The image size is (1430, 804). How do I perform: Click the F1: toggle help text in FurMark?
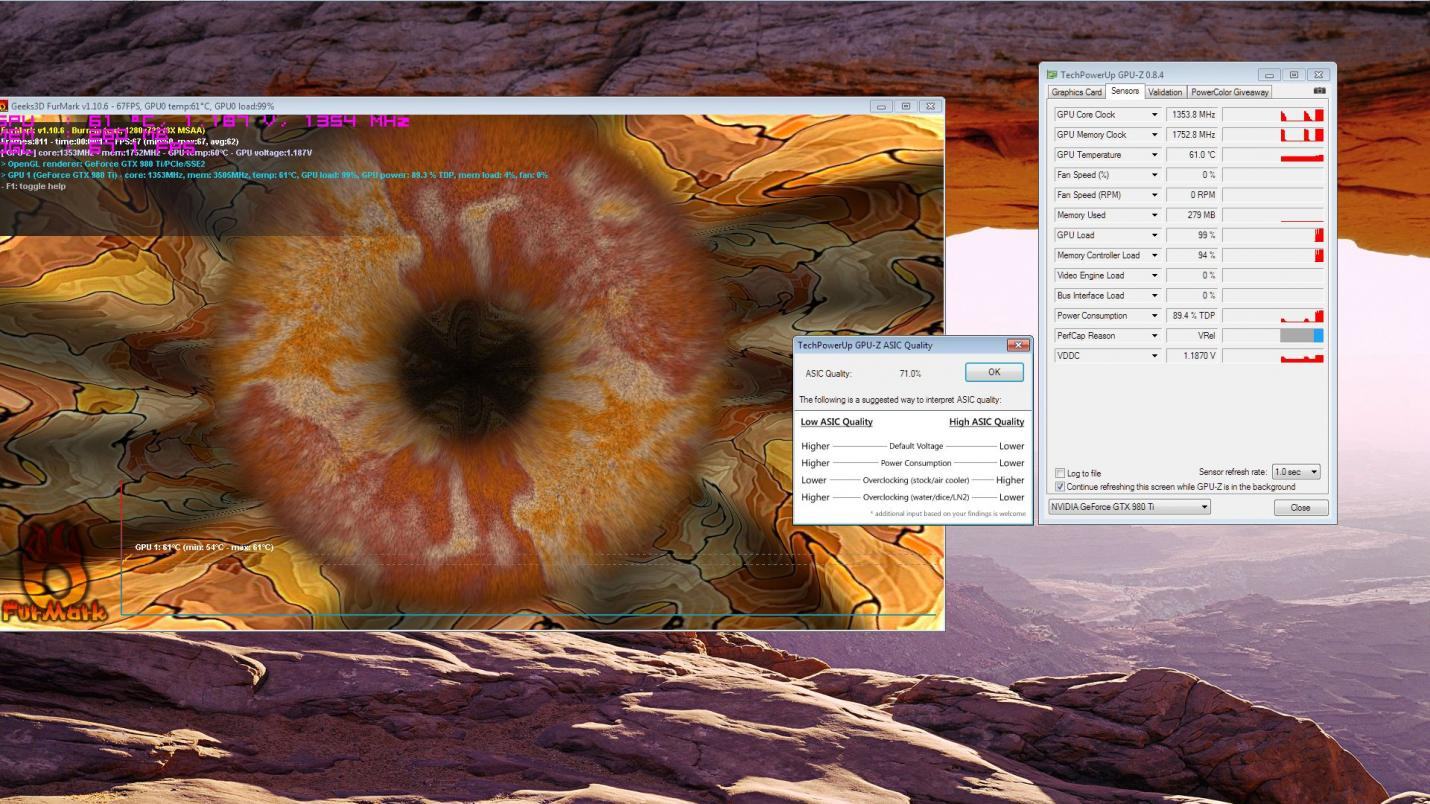coord(34,186)
